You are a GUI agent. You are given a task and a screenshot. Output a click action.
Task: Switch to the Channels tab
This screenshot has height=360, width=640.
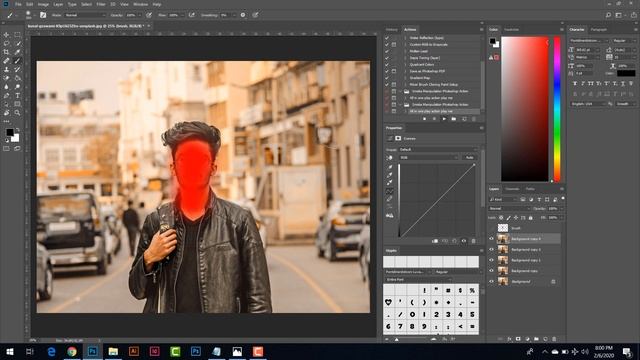[x=512, y=189]
